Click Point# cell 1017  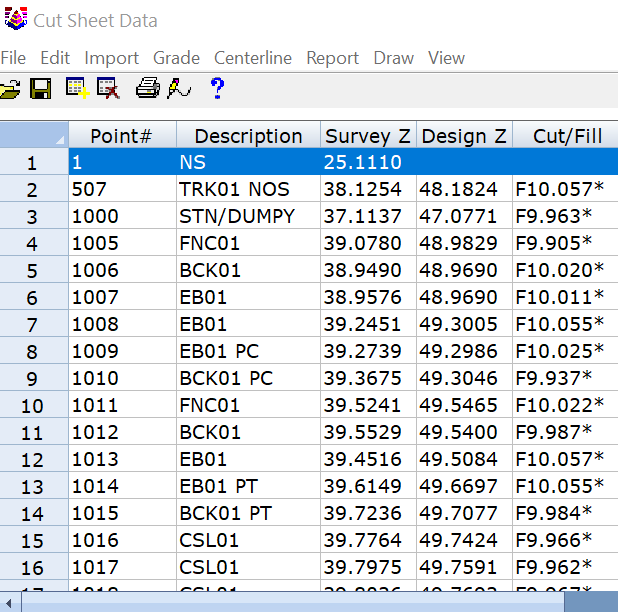[x=123, y=567]
